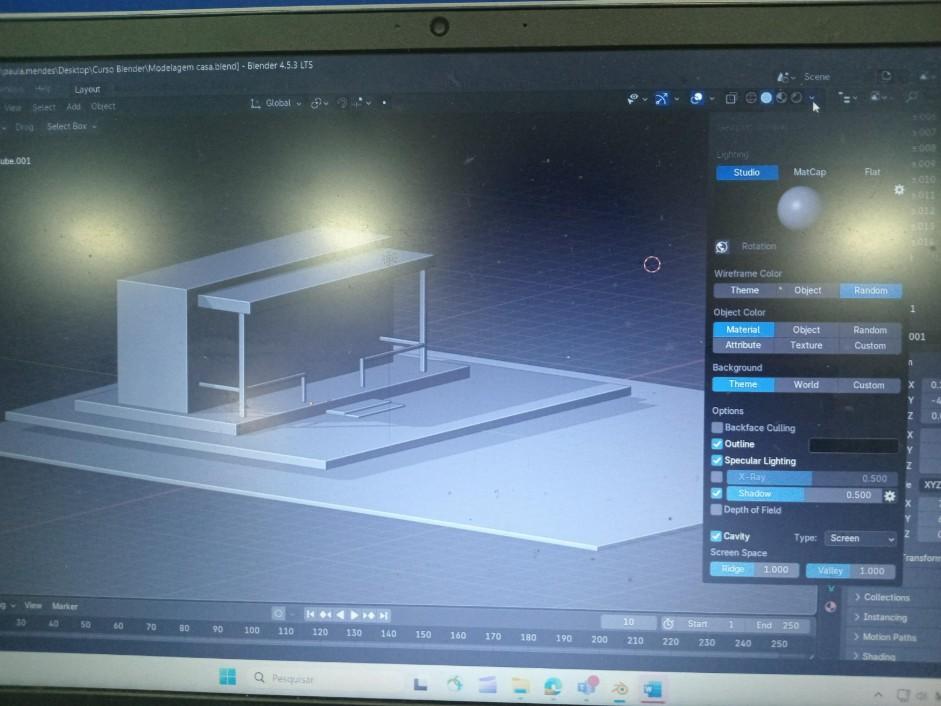941x706 pixels.
Task: Toggle world space lighting icon beside Rotation
Action: tap(722, 247)
